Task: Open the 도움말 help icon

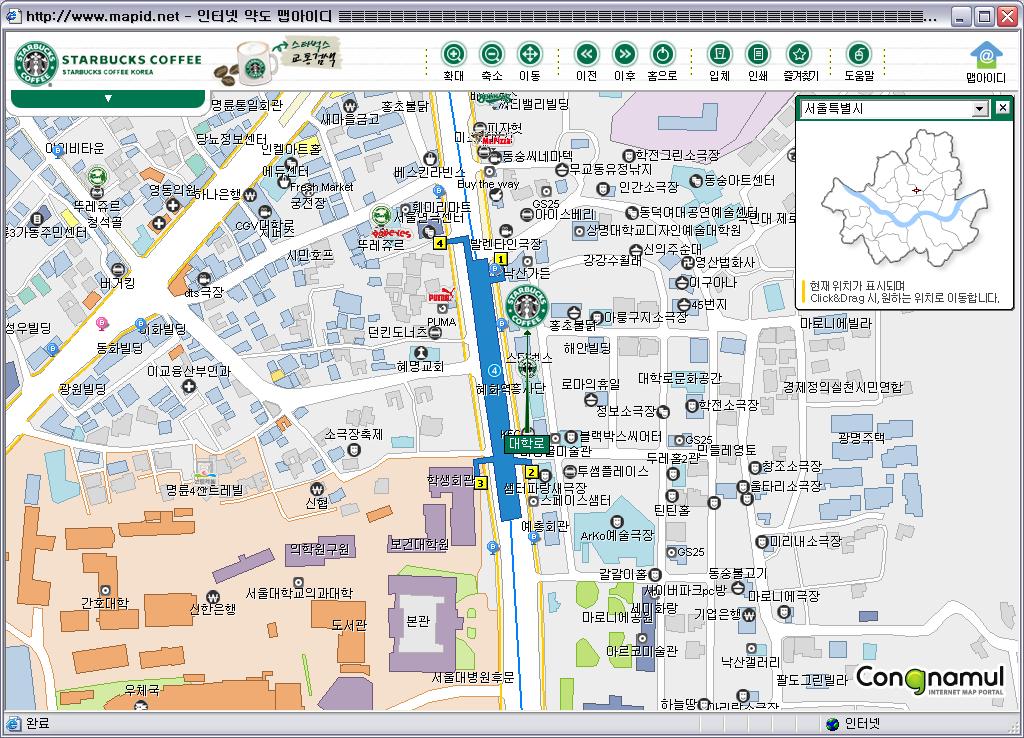Action: pos(859,54)
